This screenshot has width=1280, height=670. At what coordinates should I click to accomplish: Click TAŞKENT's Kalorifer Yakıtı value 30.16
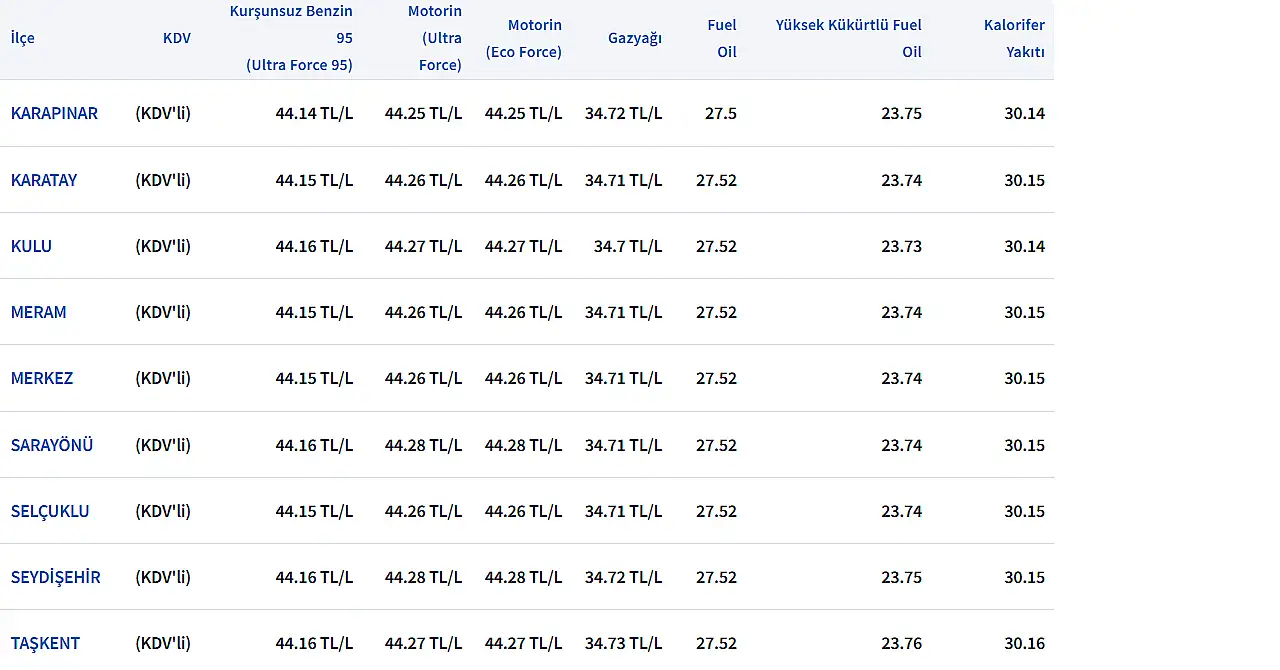1024,643
